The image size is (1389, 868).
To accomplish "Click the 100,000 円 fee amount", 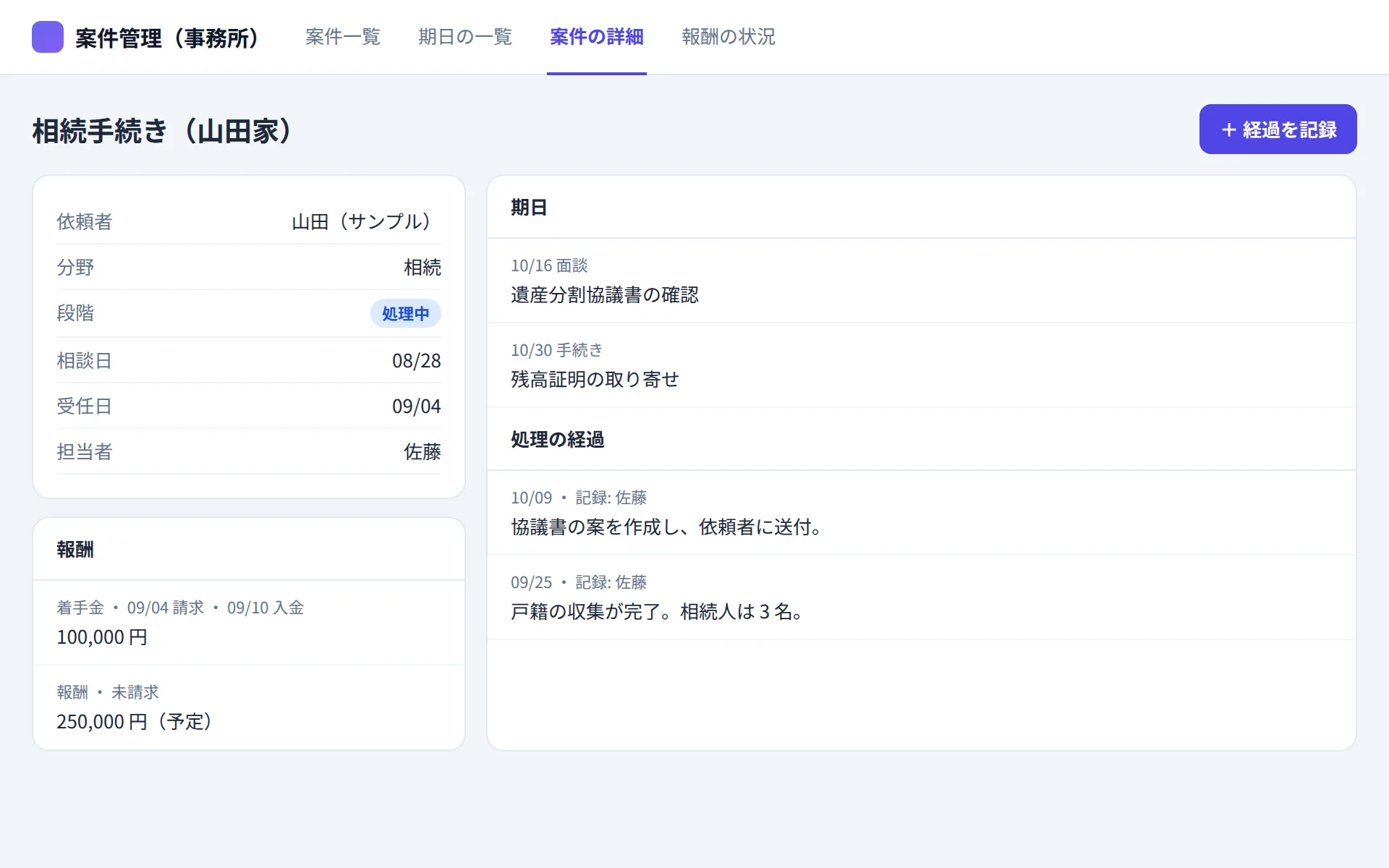I will (x=102, y=637).
